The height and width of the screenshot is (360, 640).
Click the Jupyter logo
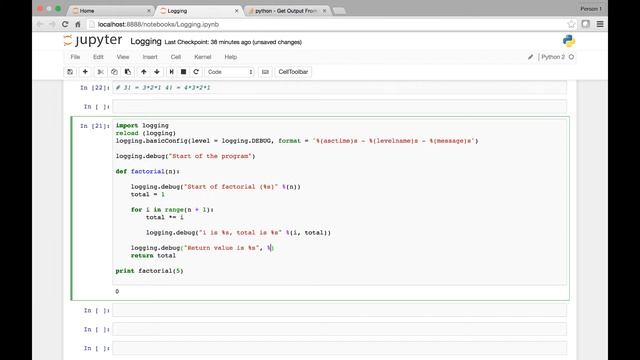(x=93, y=40)
